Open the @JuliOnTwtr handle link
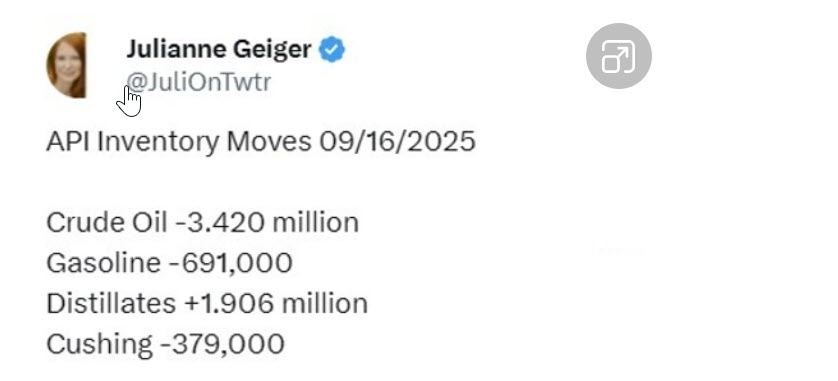The width and height of the screenshot is (838, 381). click(x=199, y=82)
